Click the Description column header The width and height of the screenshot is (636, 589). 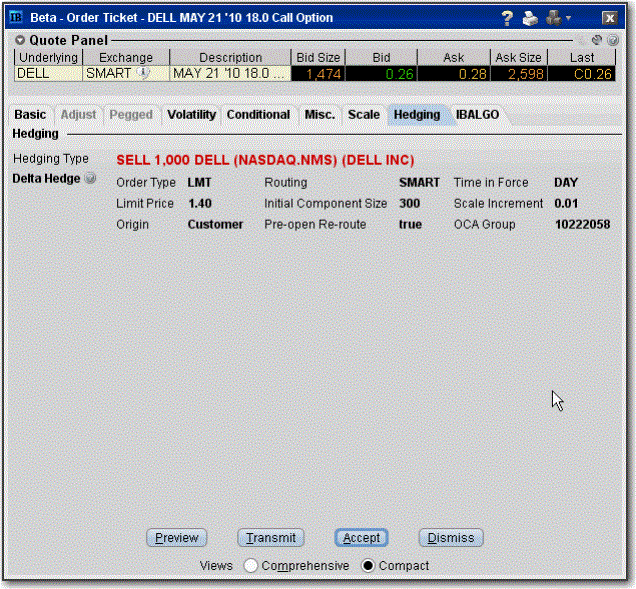click(x=230, y=58)
